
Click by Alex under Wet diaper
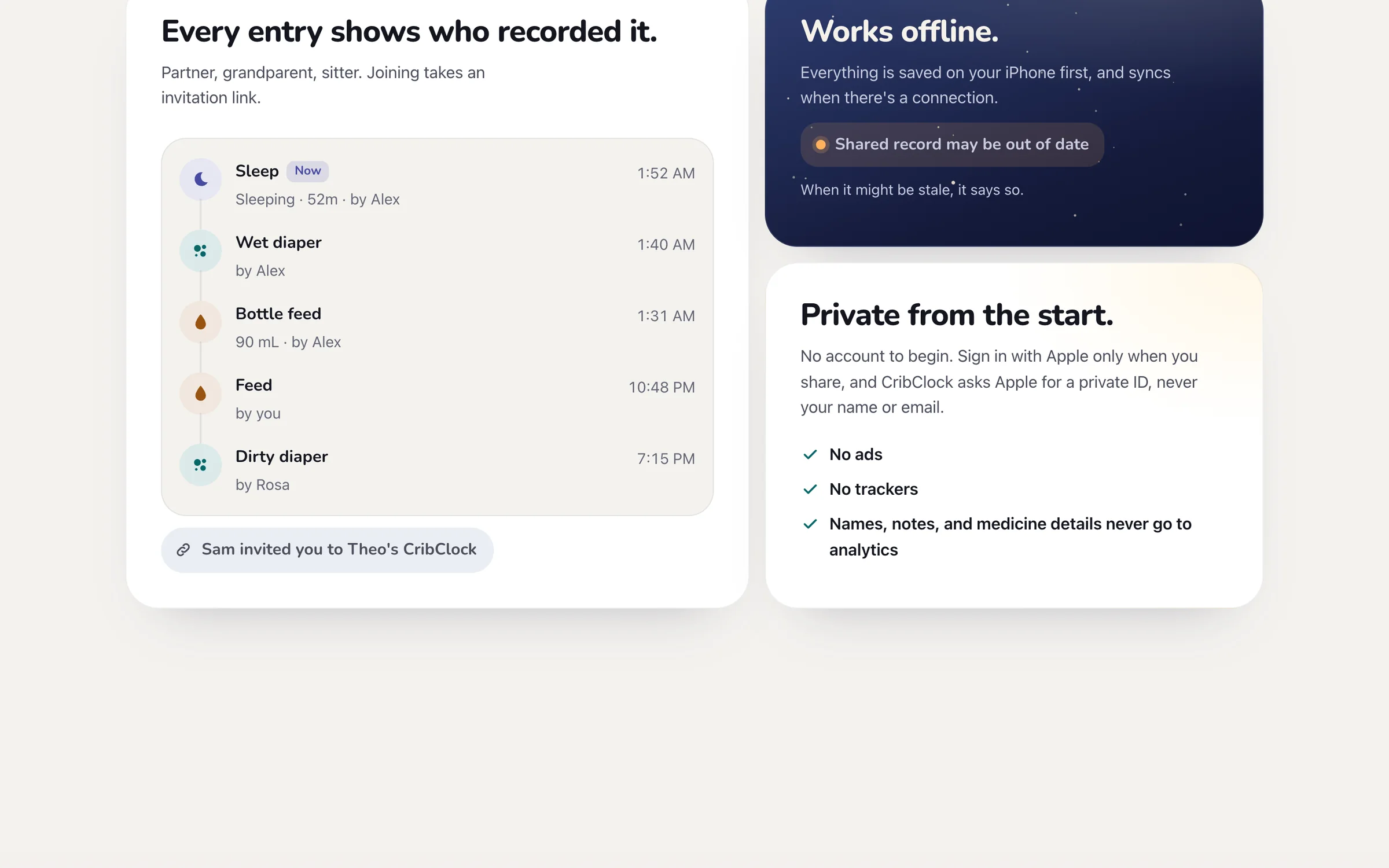(x=260, y=271)
